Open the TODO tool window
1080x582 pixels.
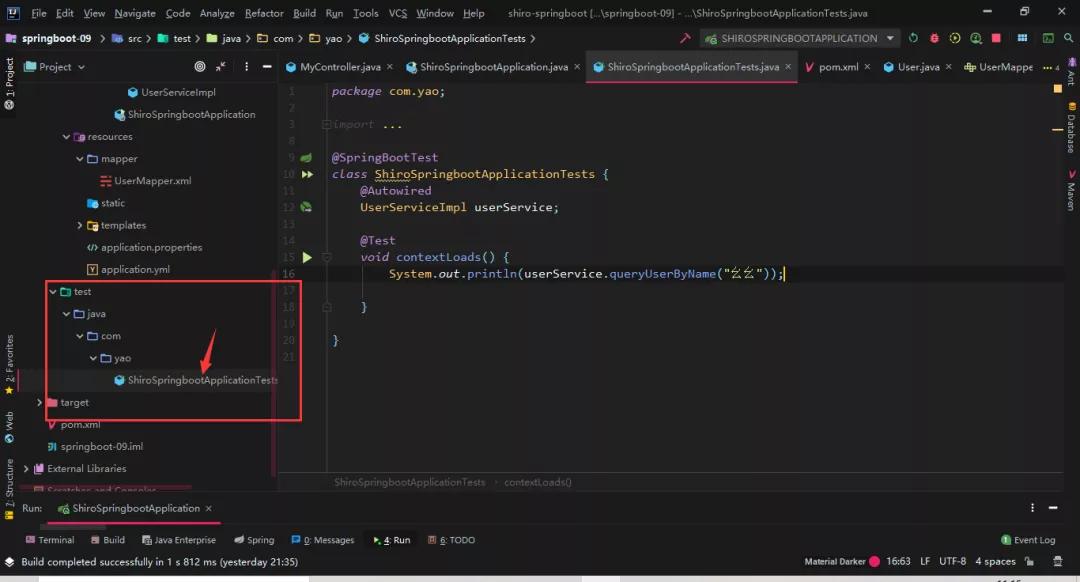(451, 540)
